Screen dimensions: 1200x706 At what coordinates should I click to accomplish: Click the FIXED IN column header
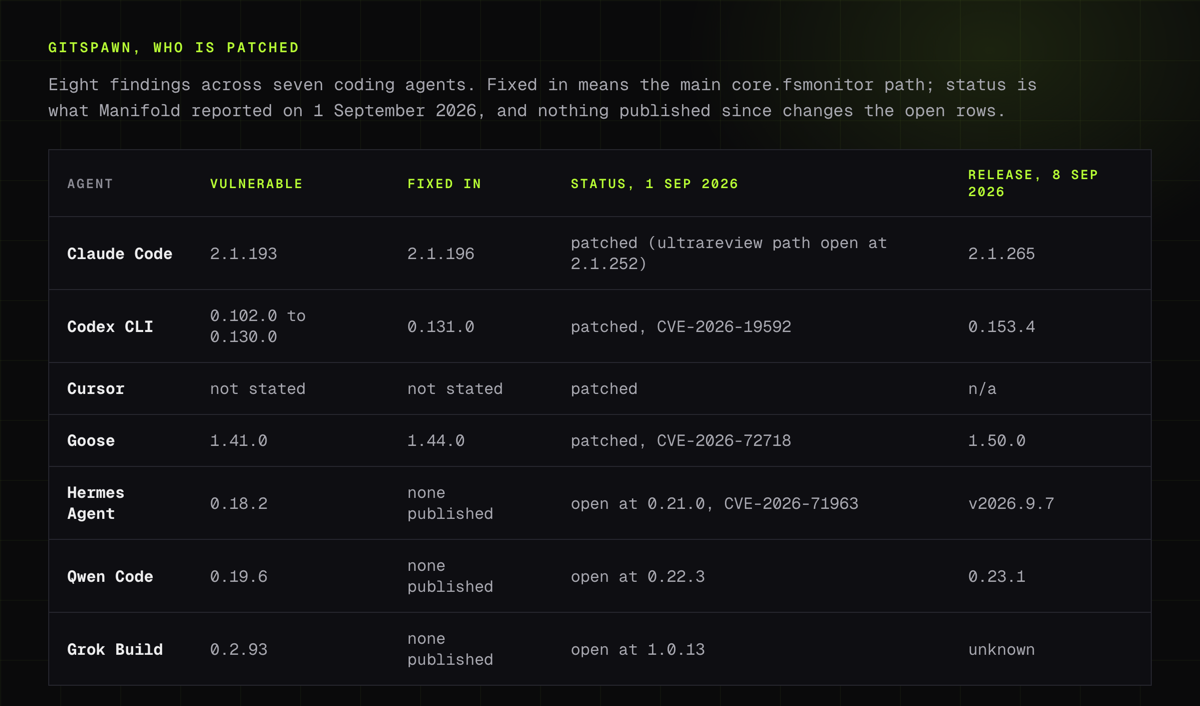pyautogui.click(x=444, y=184)
